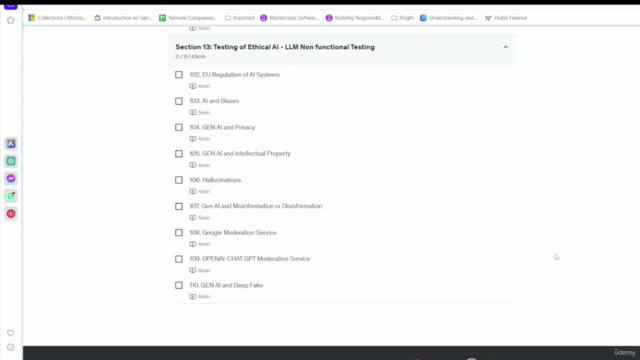640x360 pixels.
Task: Check lecture 106 Hallucinations
Action: (x=179, y=180)
